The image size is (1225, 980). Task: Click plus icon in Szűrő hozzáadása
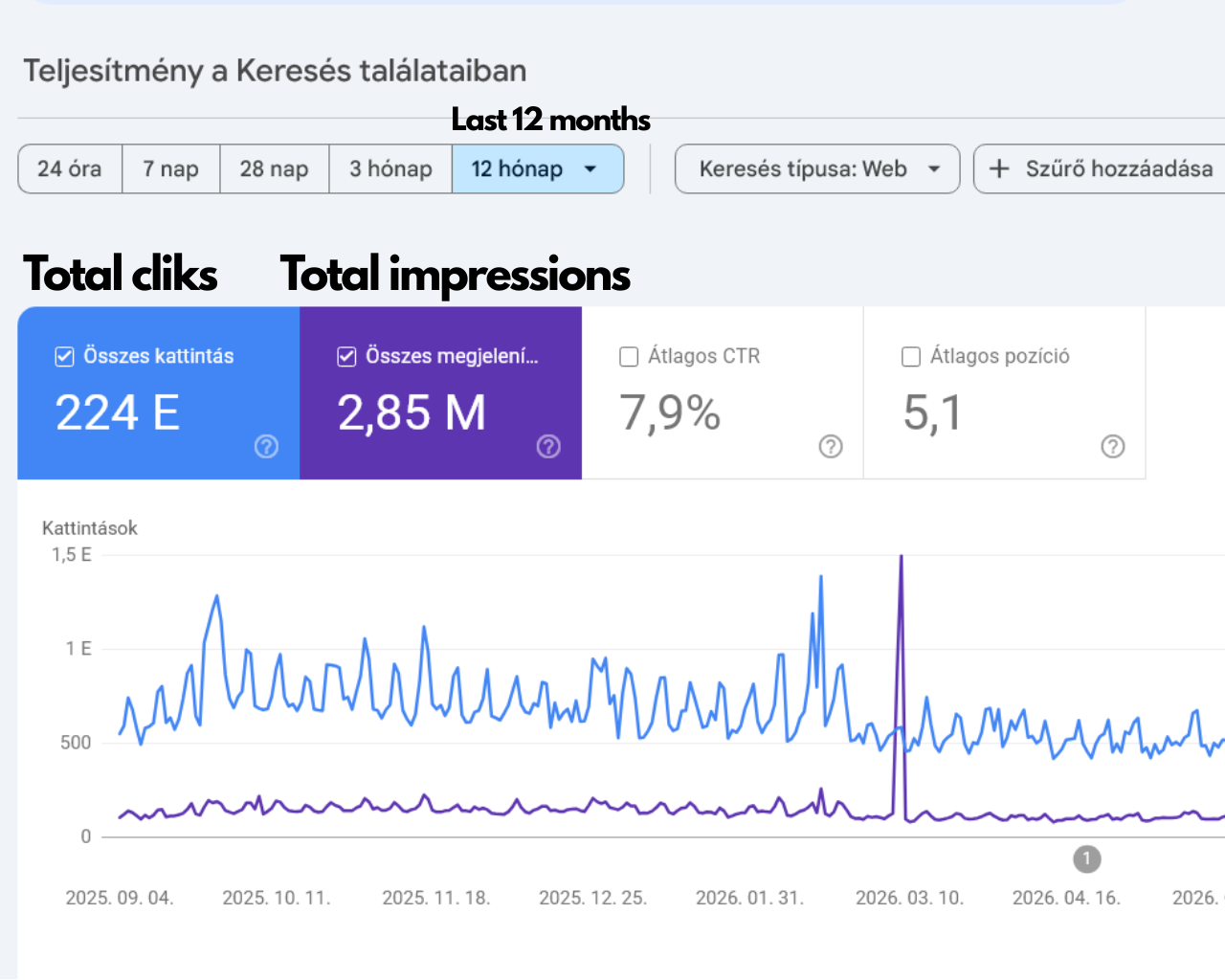click(x=999, y=169)
